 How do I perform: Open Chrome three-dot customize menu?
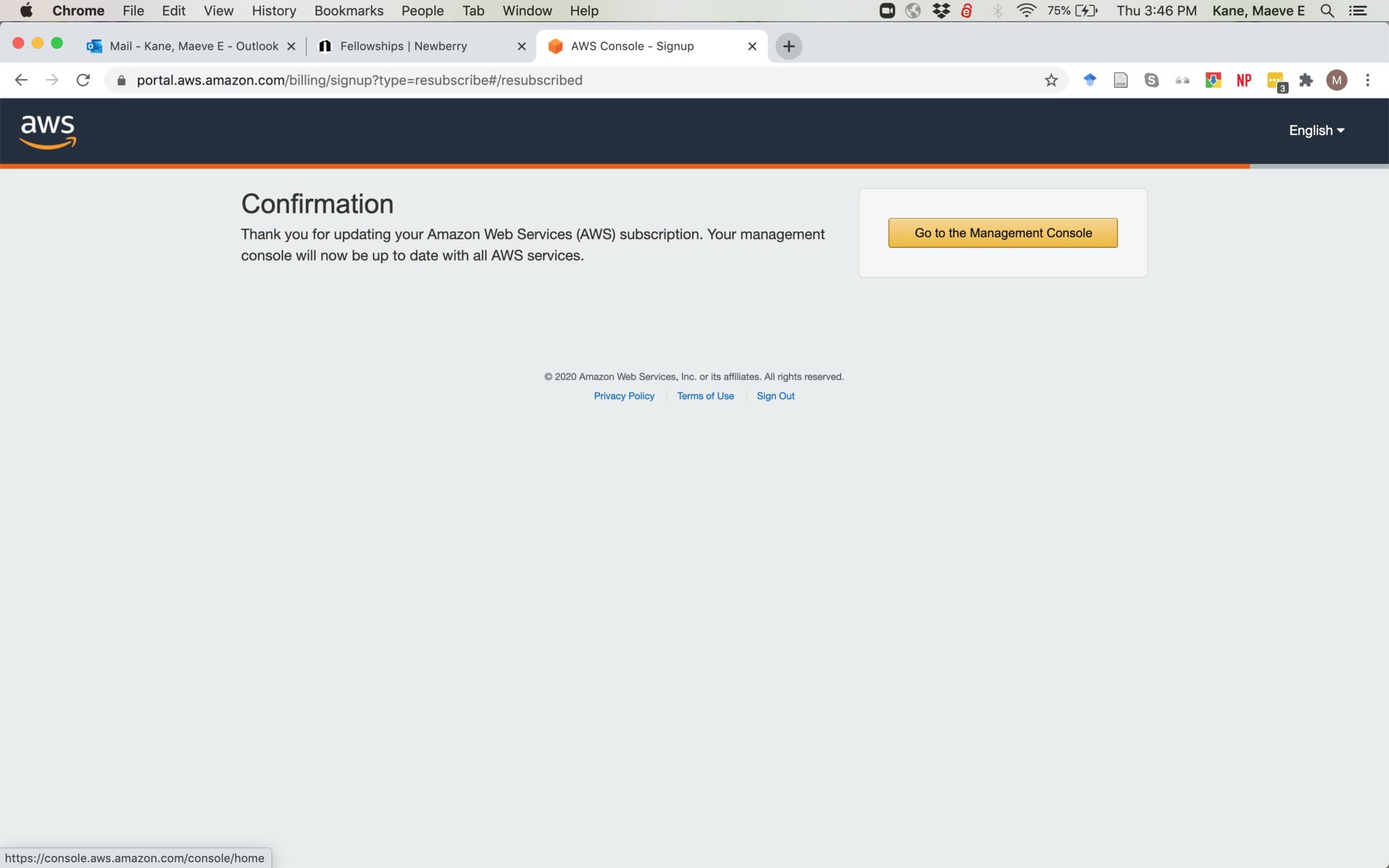coord(1368,80)
